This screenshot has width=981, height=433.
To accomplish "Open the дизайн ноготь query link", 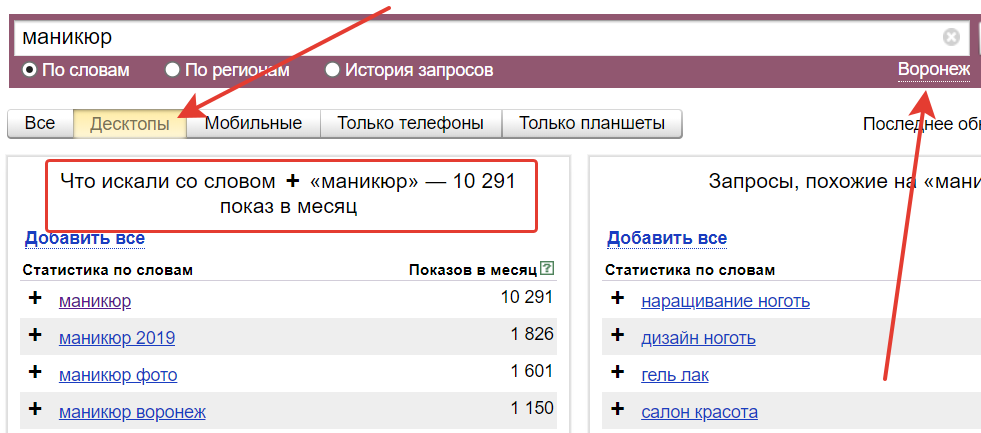I will (698, 339).
